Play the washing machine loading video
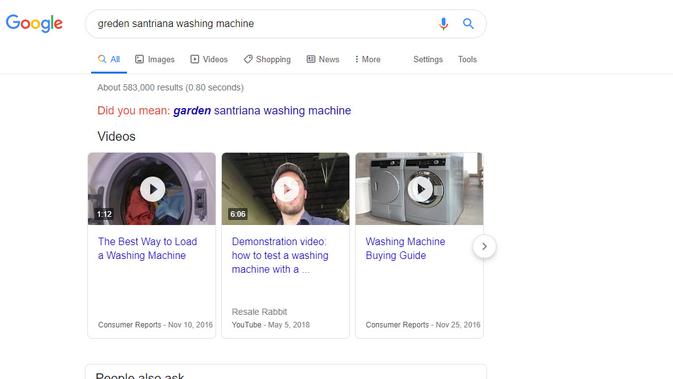This screenshot has width=673, height=379. pos(152,189)
